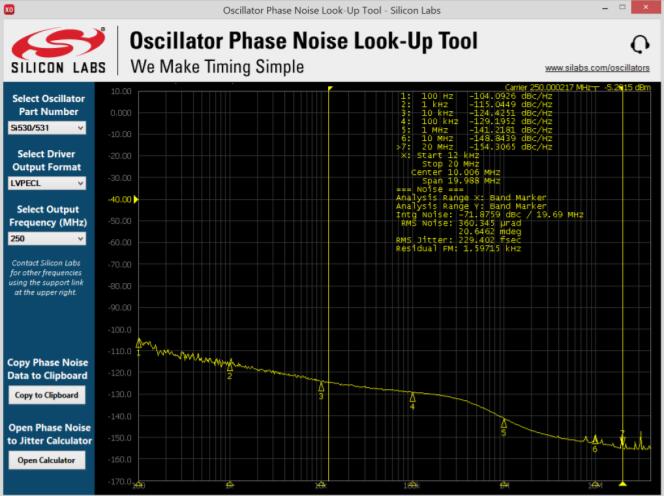Click the Open Calculator button
This screenshot has height=496, width=664.
click(46, 460)
